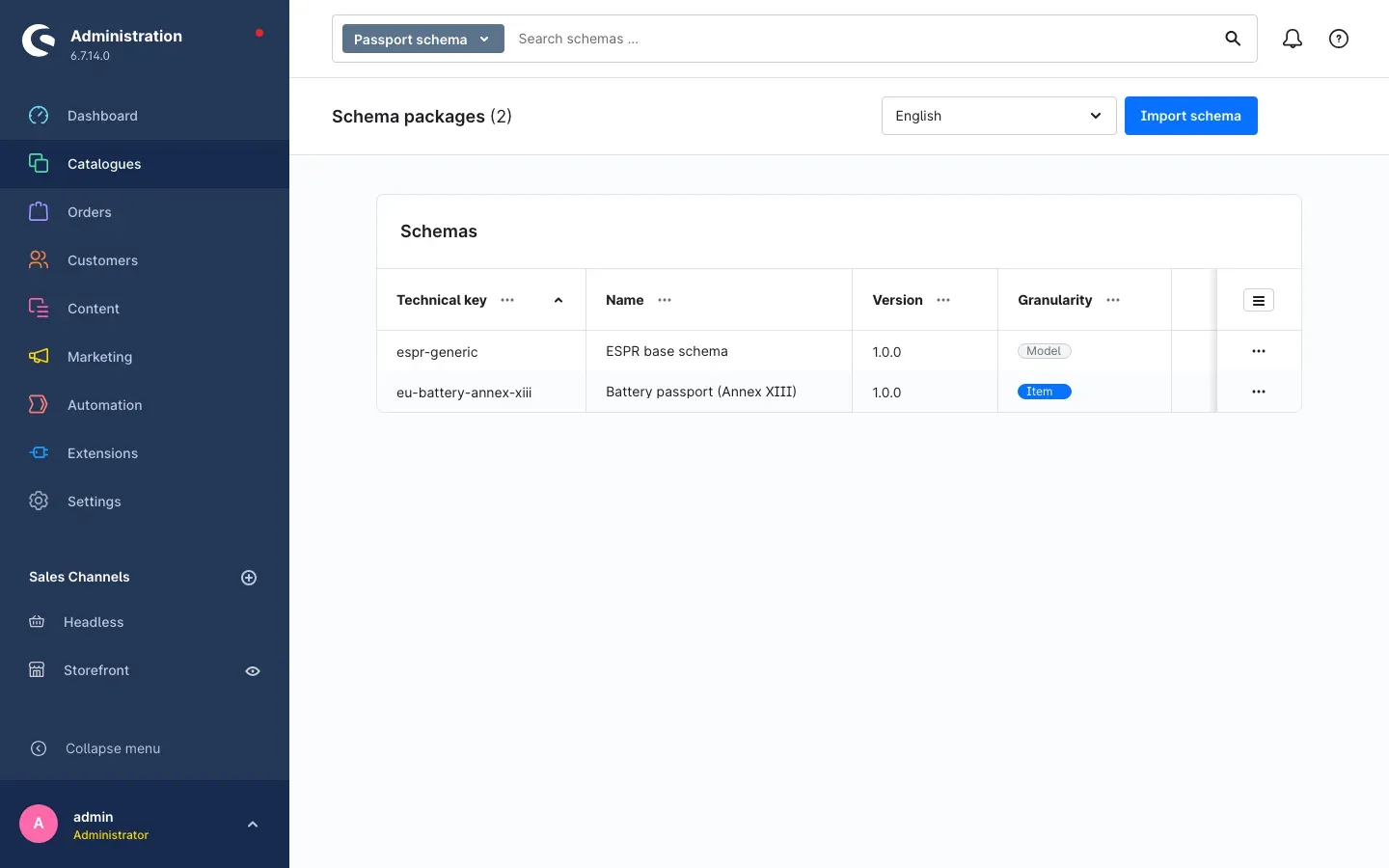The width and height of the screenshot is (1389, 868).
Task: Click the Headless basket icon
Action: [x=37, y=622]
